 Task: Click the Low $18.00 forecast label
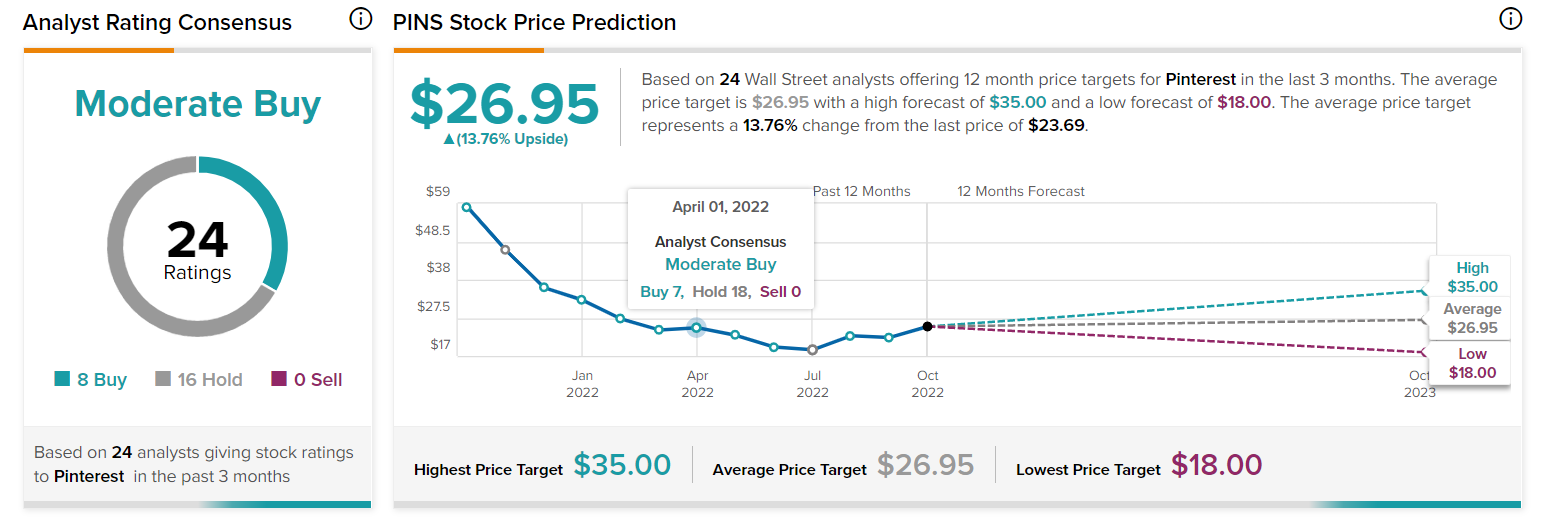coord(1472,363)
